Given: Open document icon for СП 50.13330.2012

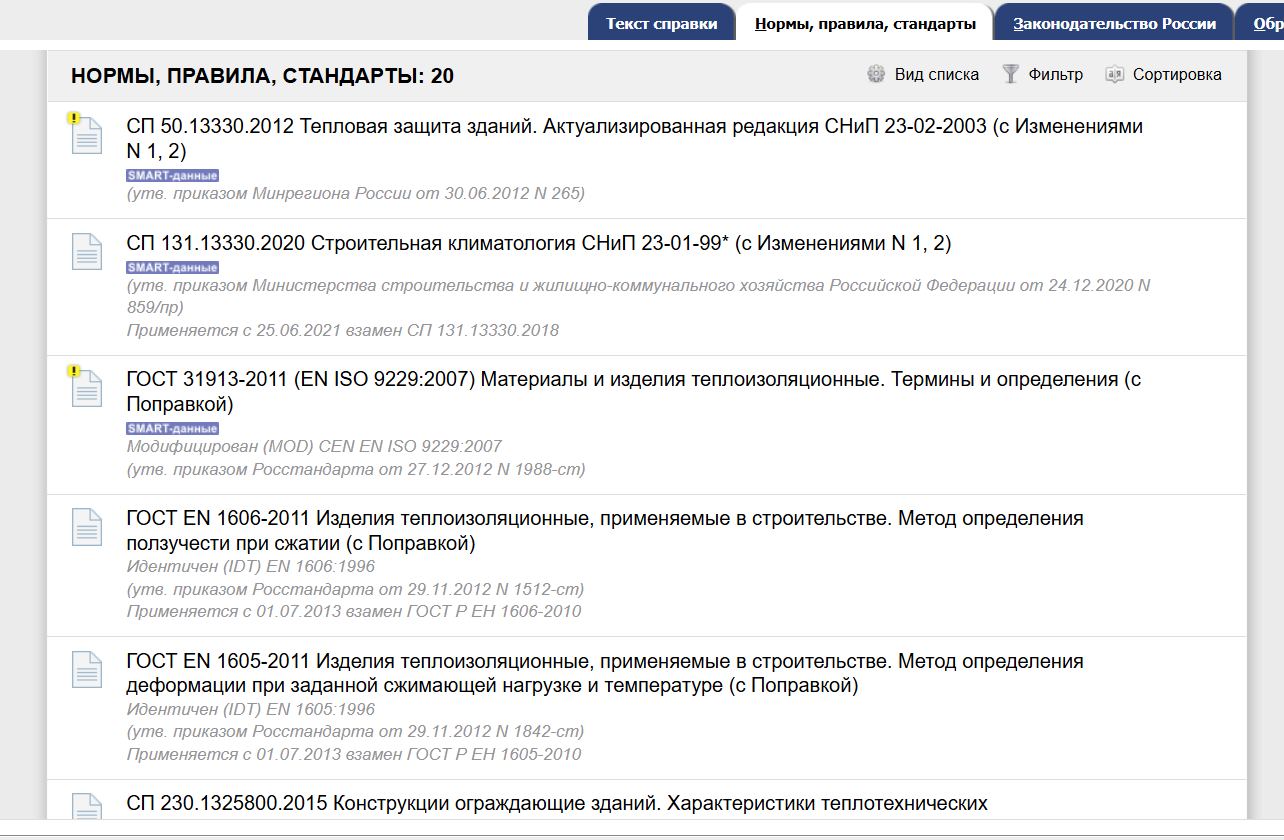Looking at the screenshot, I should 86,134.
